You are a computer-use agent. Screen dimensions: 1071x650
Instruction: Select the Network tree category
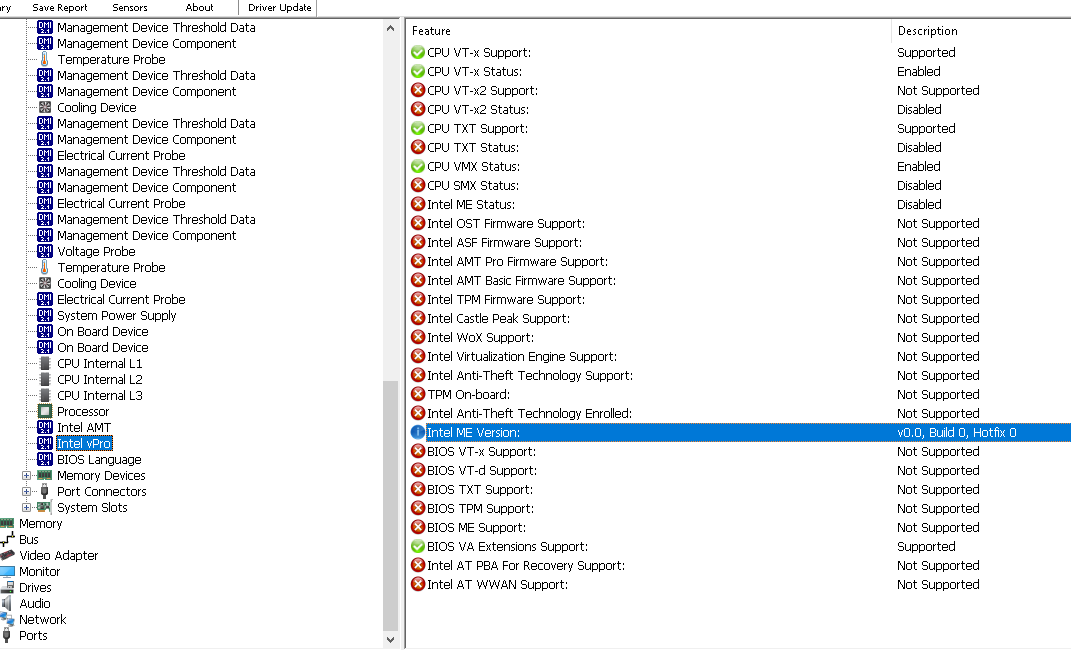[42, 619]
